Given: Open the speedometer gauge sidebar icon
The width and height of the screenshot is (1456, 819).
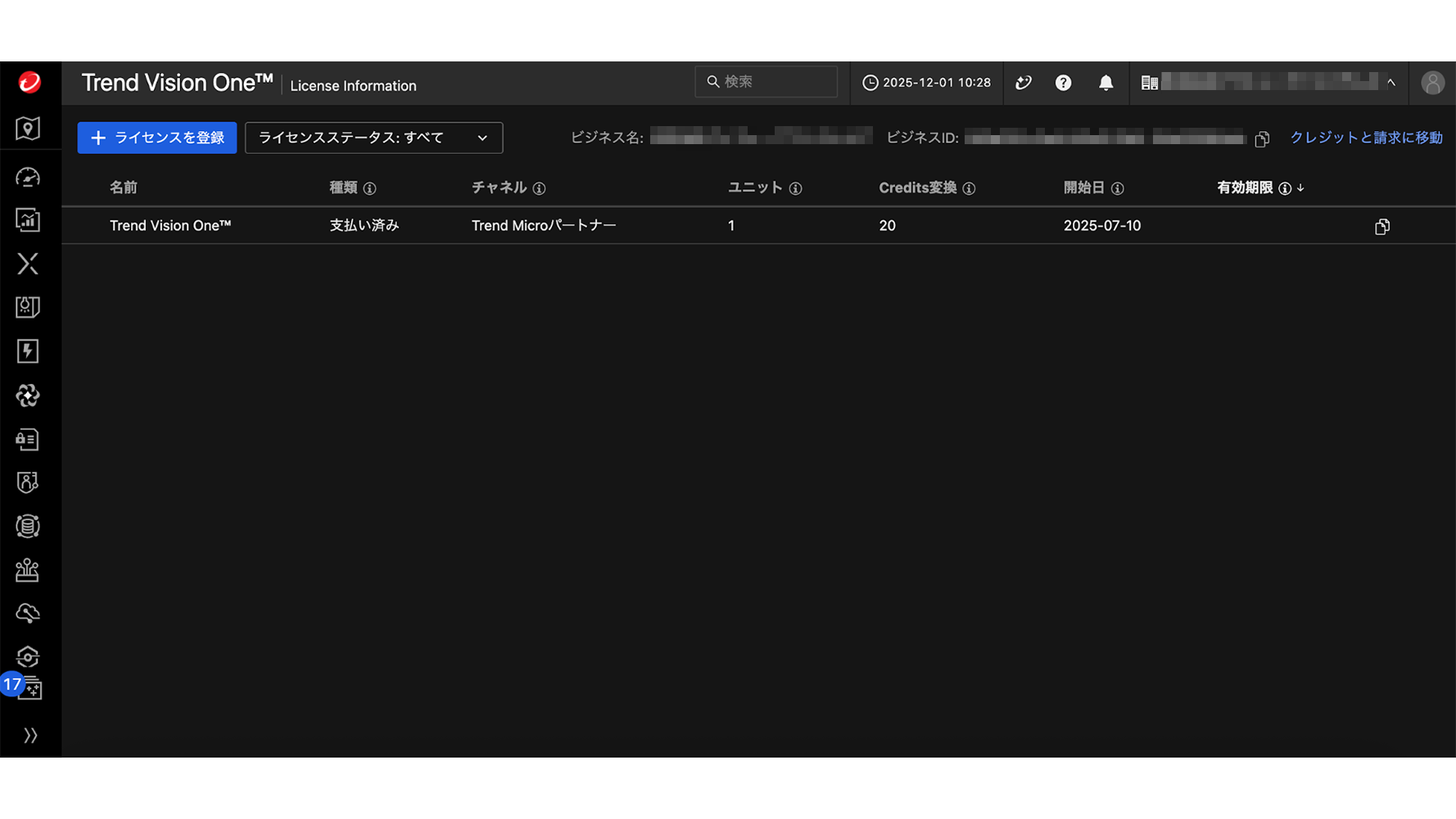Looking at the screenshot, I should pyautogui.click(x=28, y=177).
